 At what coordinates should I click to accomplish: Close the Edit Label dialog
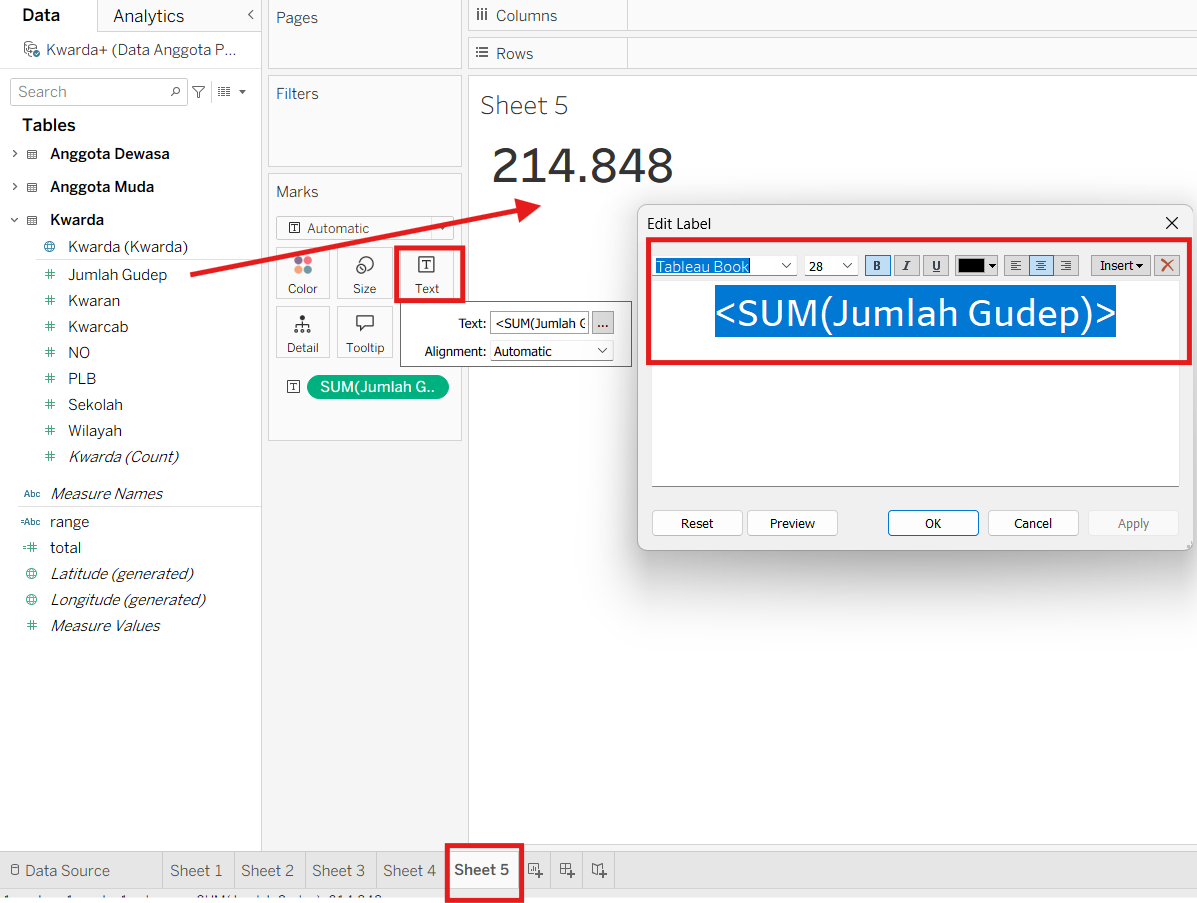point(1172,223)
